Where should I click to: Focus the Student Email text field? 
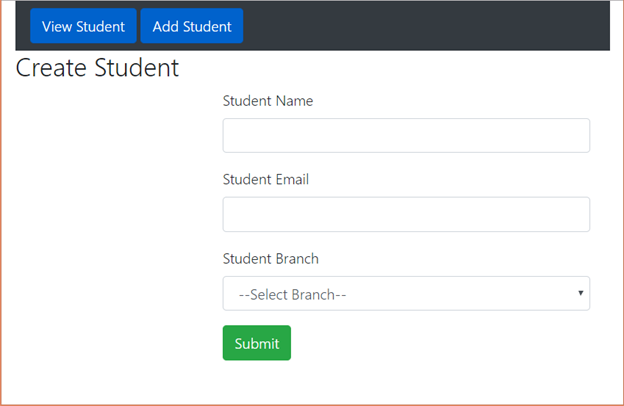click(406, 214)
